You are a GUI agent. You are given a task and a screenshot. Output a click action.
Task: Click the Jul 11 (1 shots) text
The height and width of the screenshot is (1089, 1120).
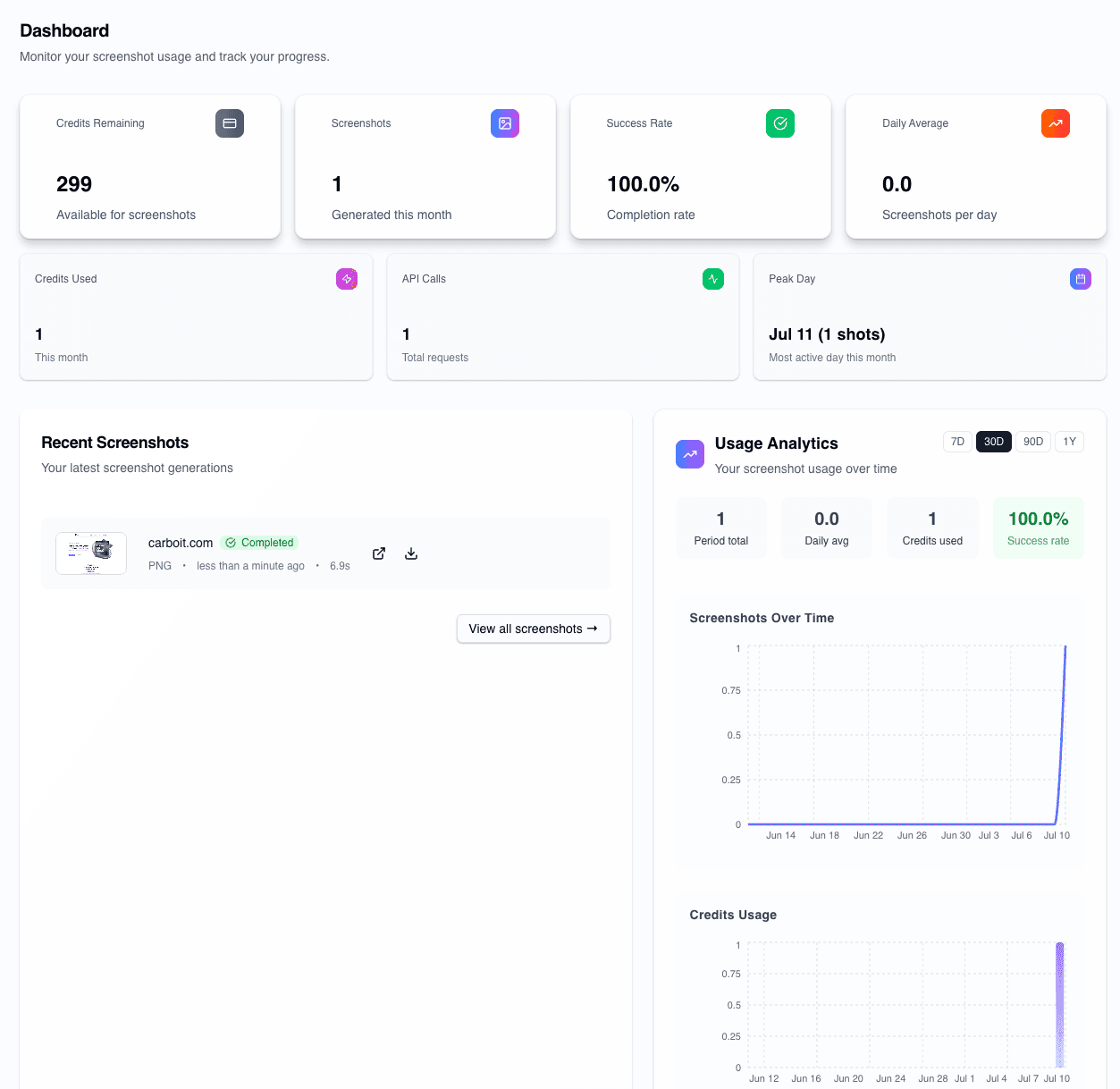[x=827, y=334]
